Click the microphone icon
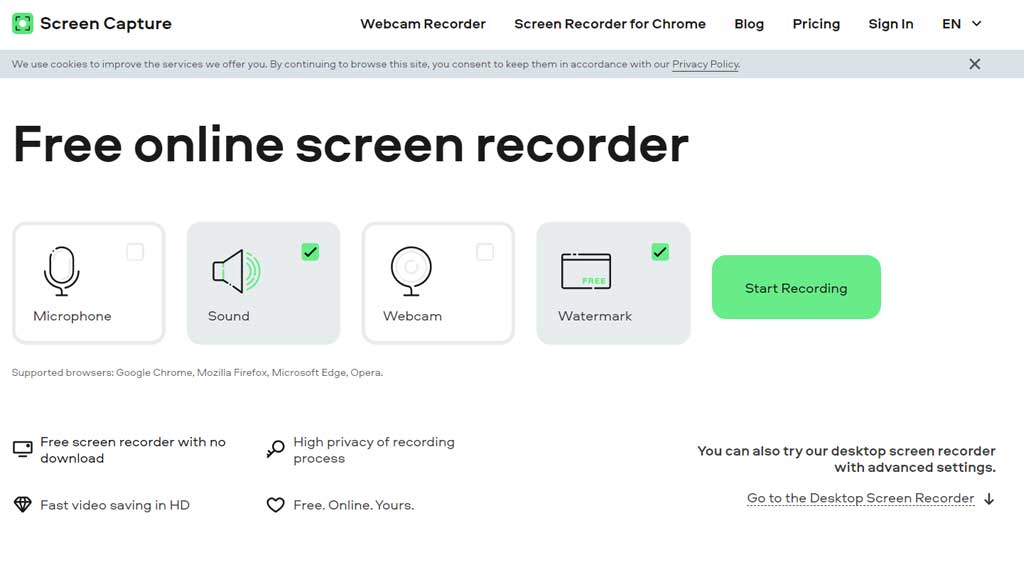Viewport: 1024px width, 575px height. tap(61, 271)
